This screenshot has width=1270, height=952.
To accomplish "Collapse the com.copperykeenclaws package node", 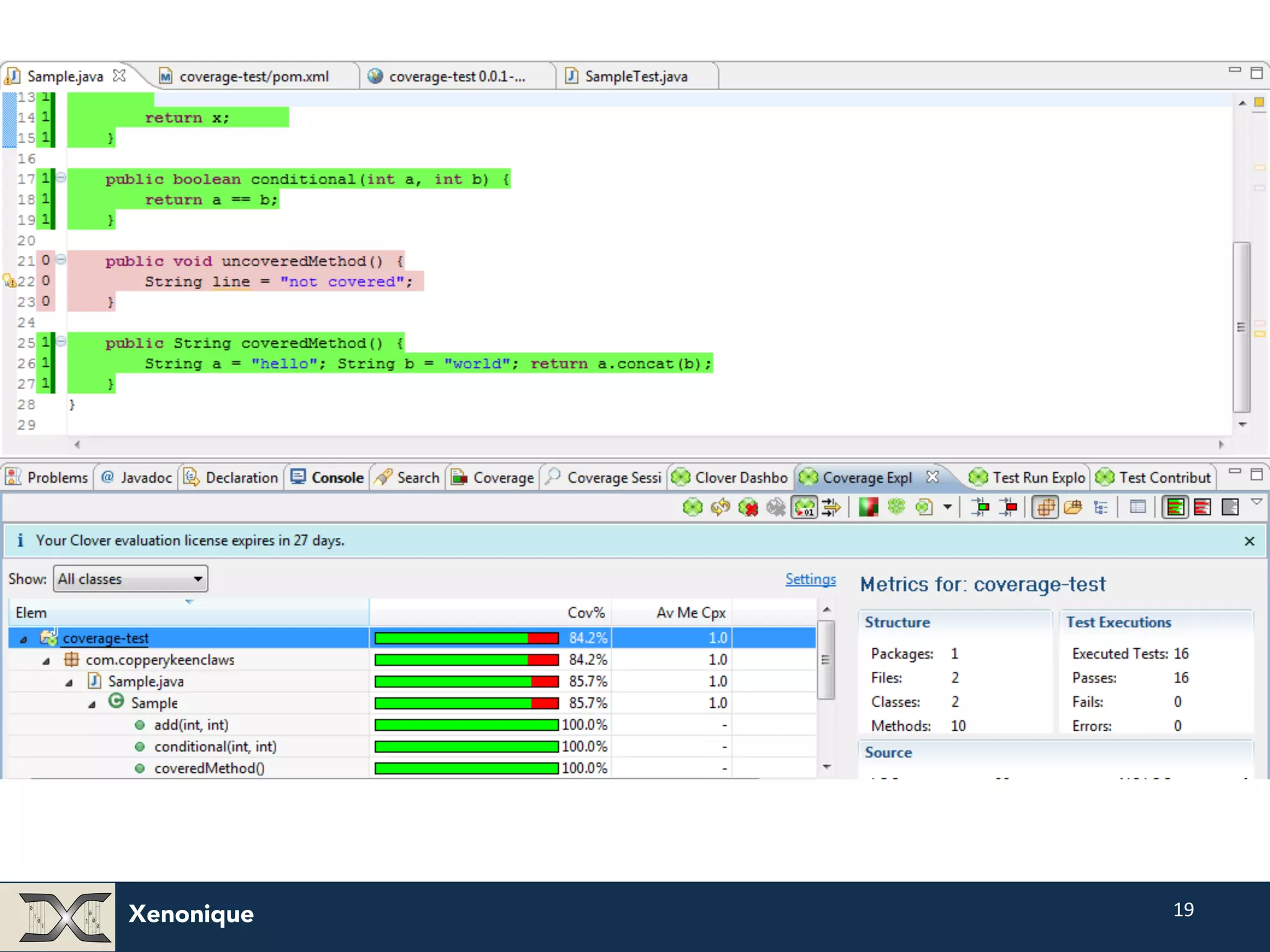I will 47,661.
